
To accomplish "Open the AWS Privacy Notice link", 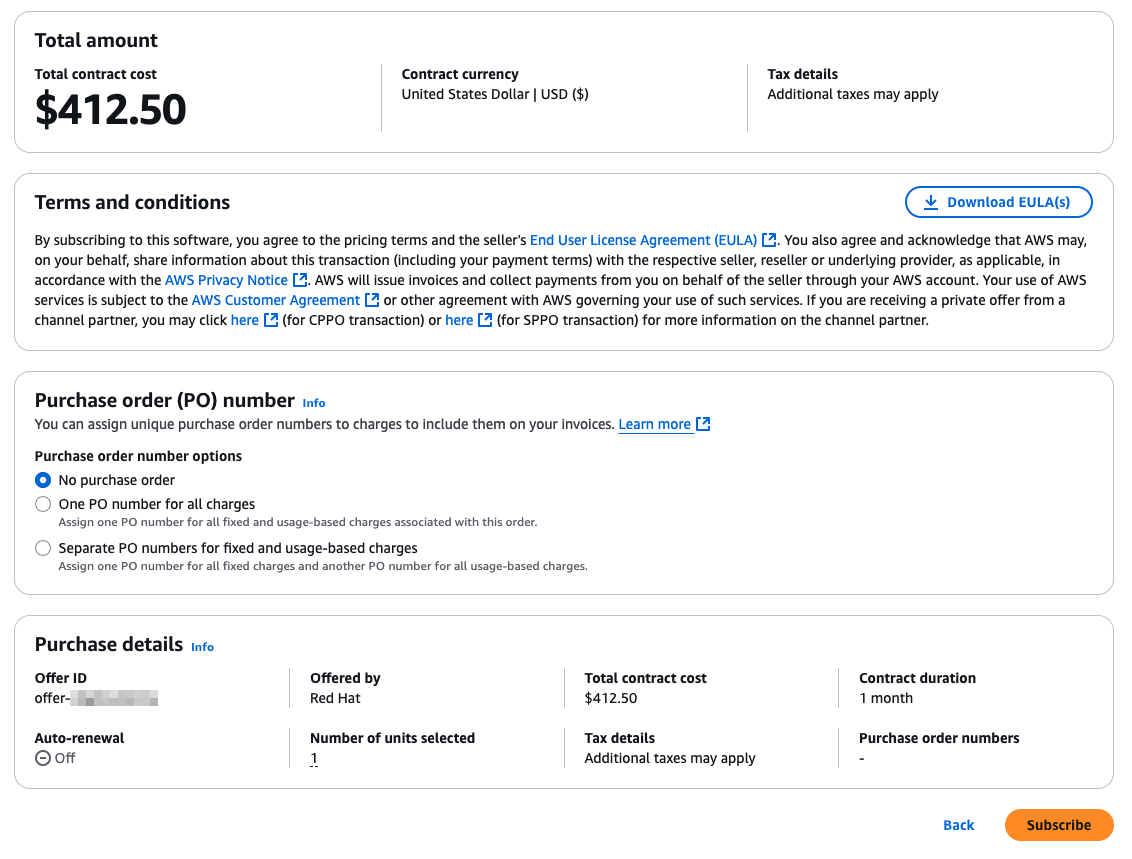I will coord(226,280).
